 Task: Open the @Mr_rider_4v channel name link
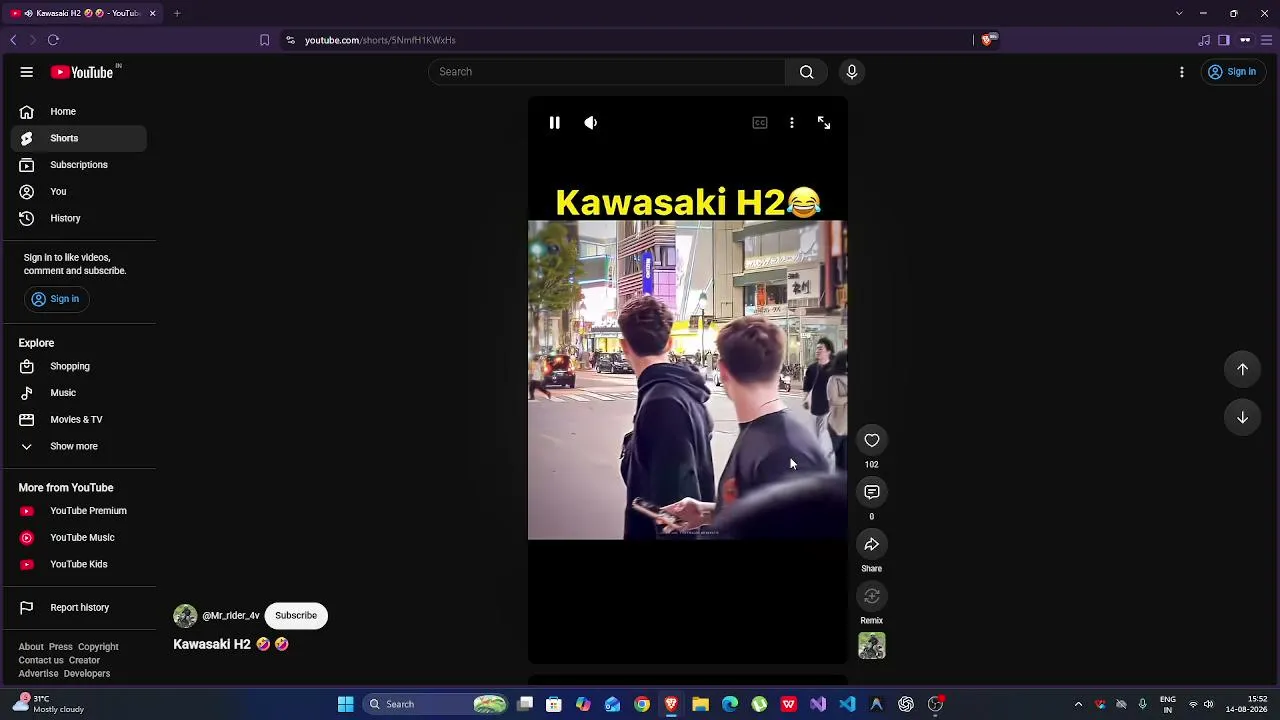click(x=231, y=616)
